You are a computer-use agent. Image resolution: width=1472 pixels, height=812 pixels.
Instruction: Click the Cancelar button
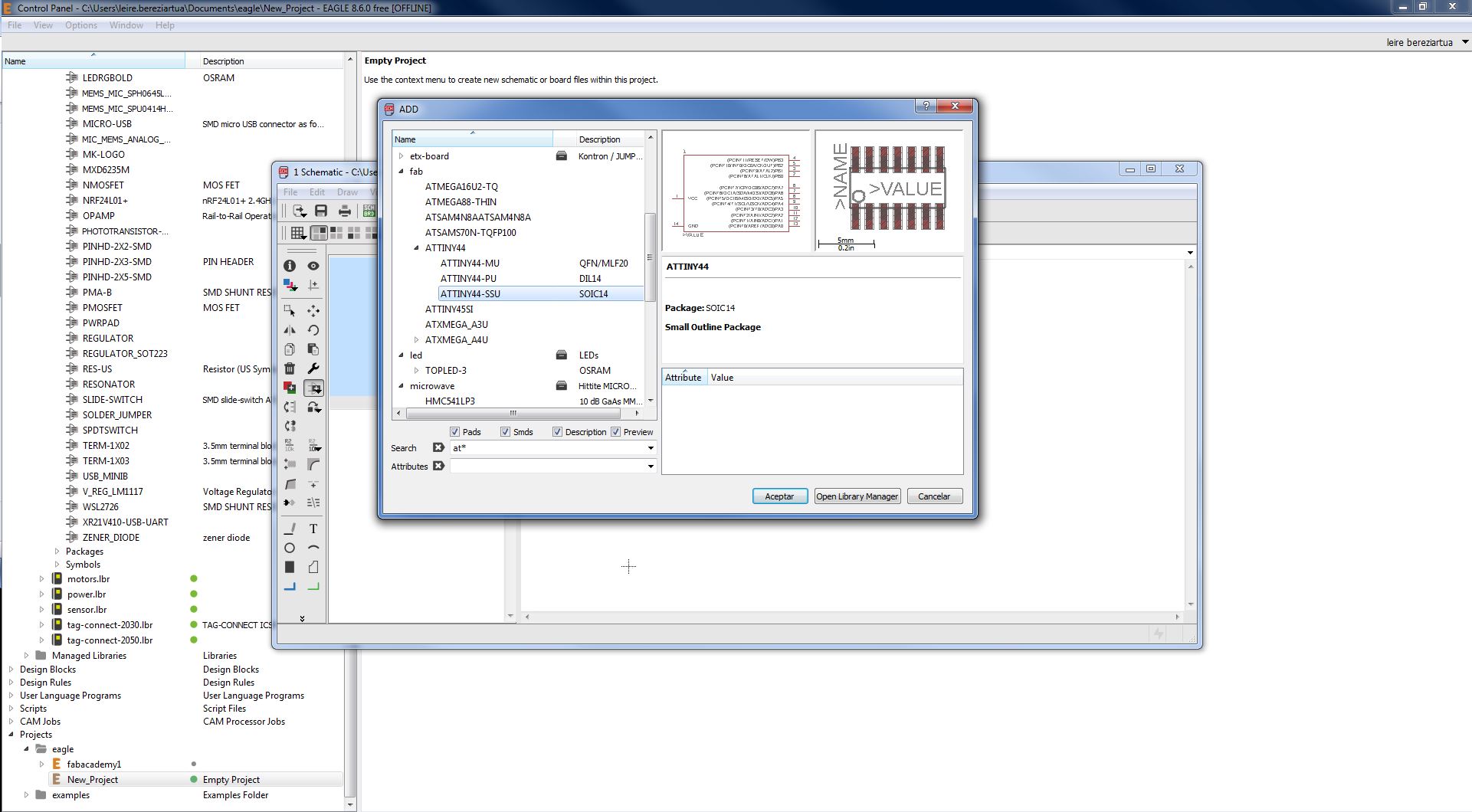934,496
